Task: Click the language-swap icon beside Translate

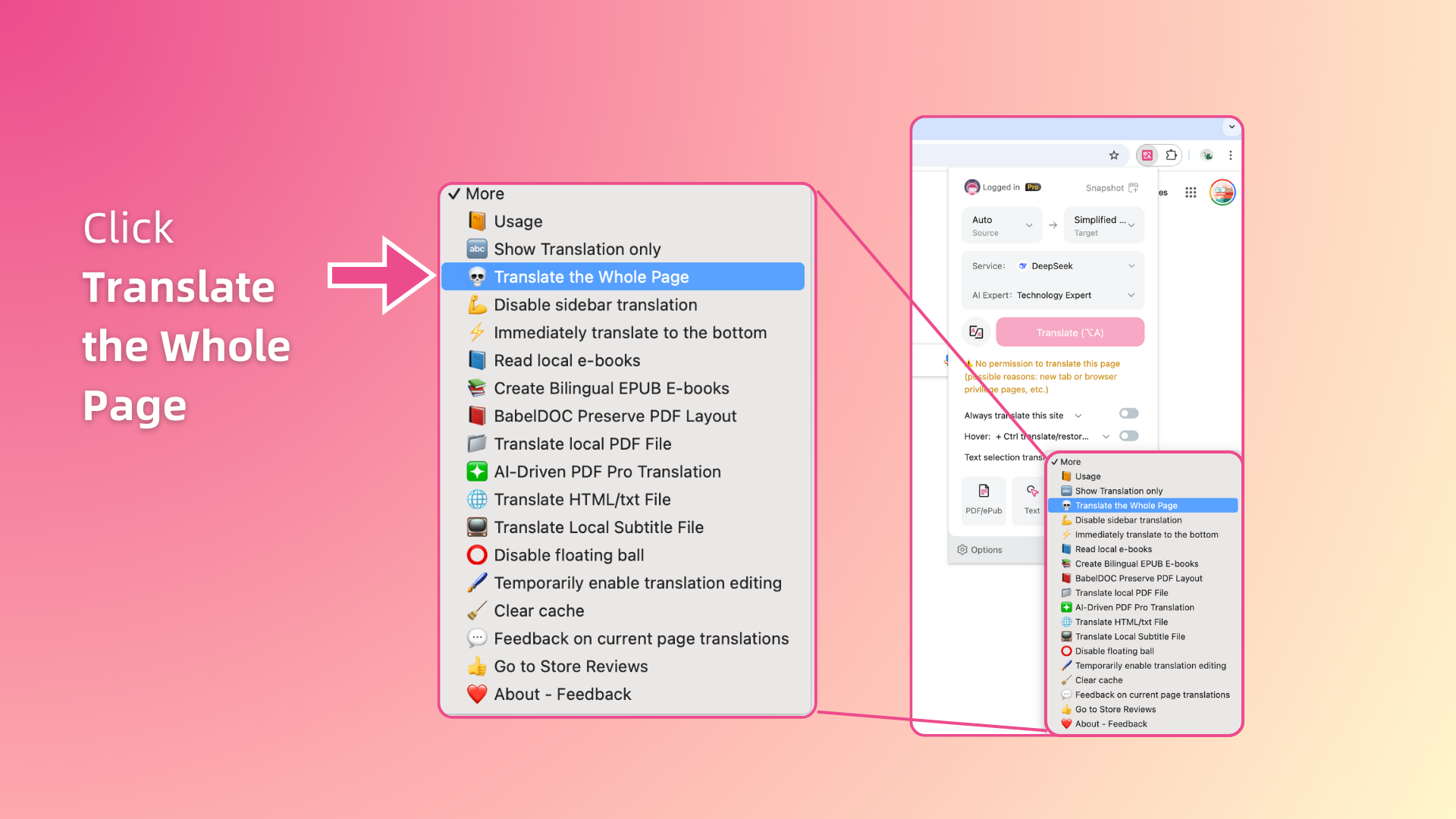Action: tap(976, 332)
